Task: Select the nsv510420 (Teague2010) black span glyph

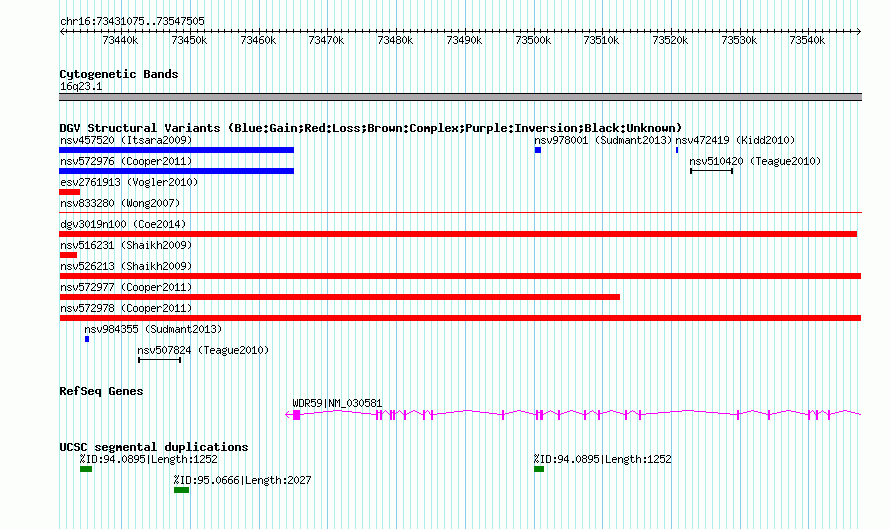Action: (711, 171)
